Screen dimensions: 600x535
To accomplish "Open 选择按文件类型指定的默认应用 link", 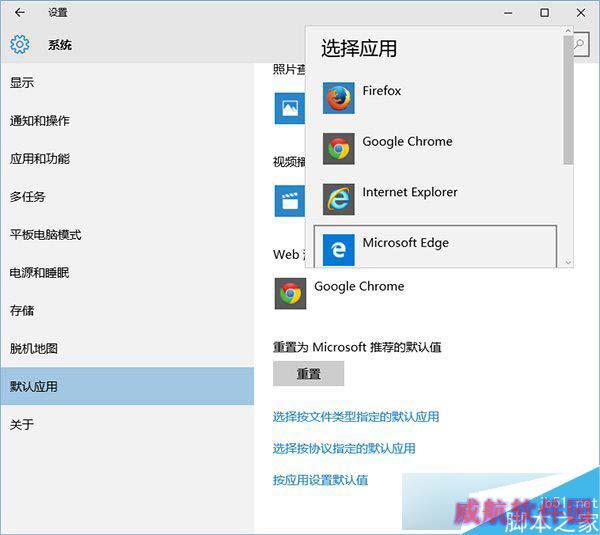I will pyautogui.click(x=356, y=416).
